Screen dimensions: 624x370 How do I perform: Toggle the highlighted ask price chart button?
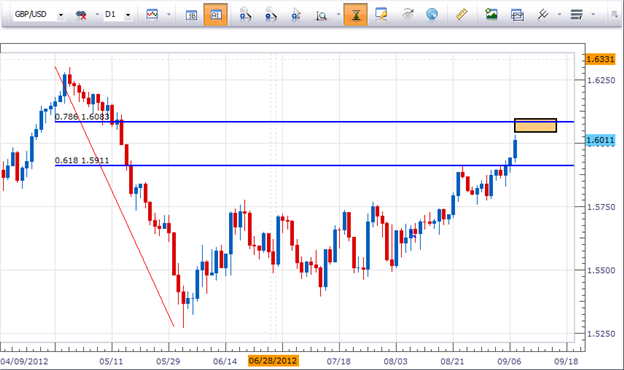click(215, 15)
